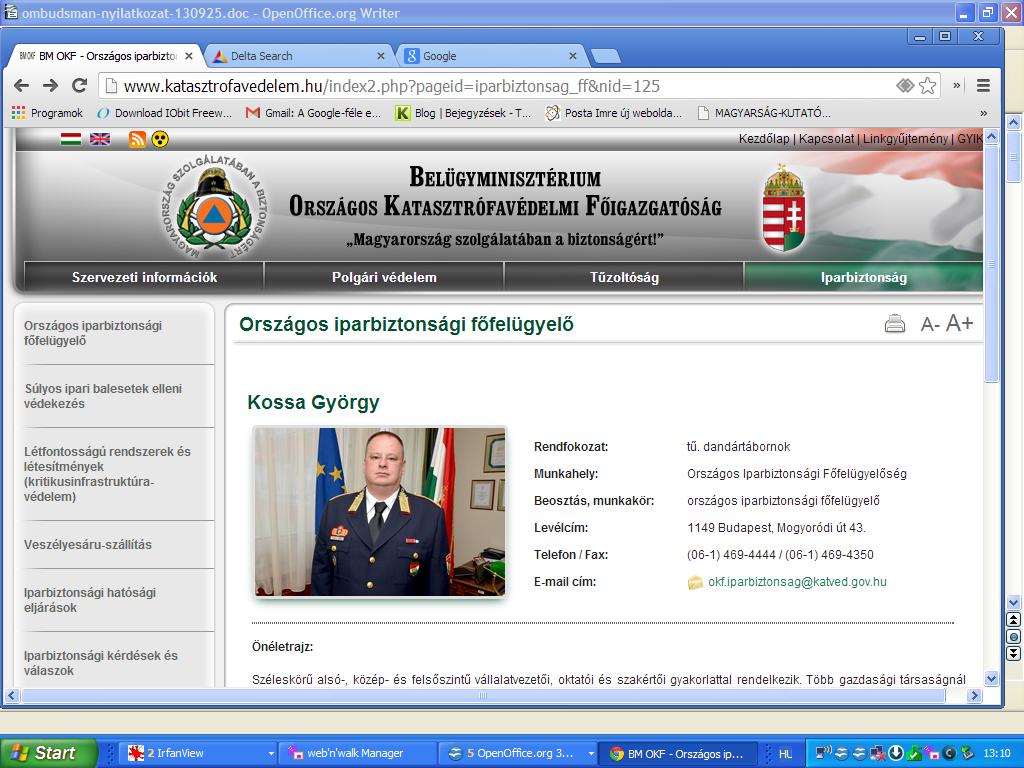
Task: Open the Gmail bookmark
Action: pos(313,113)
